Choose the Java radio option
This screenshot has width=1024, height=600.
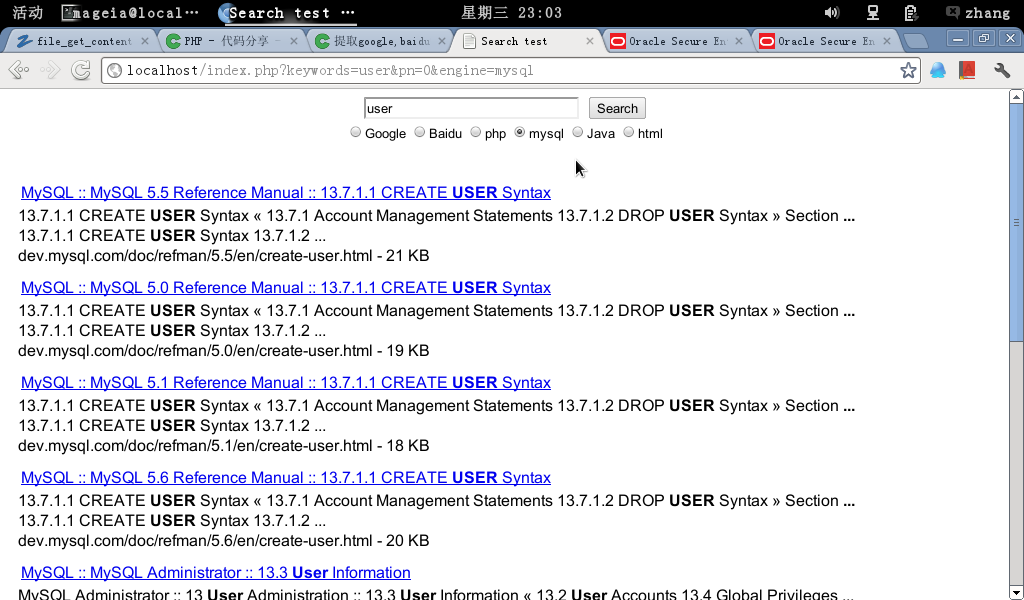point(578,132)
